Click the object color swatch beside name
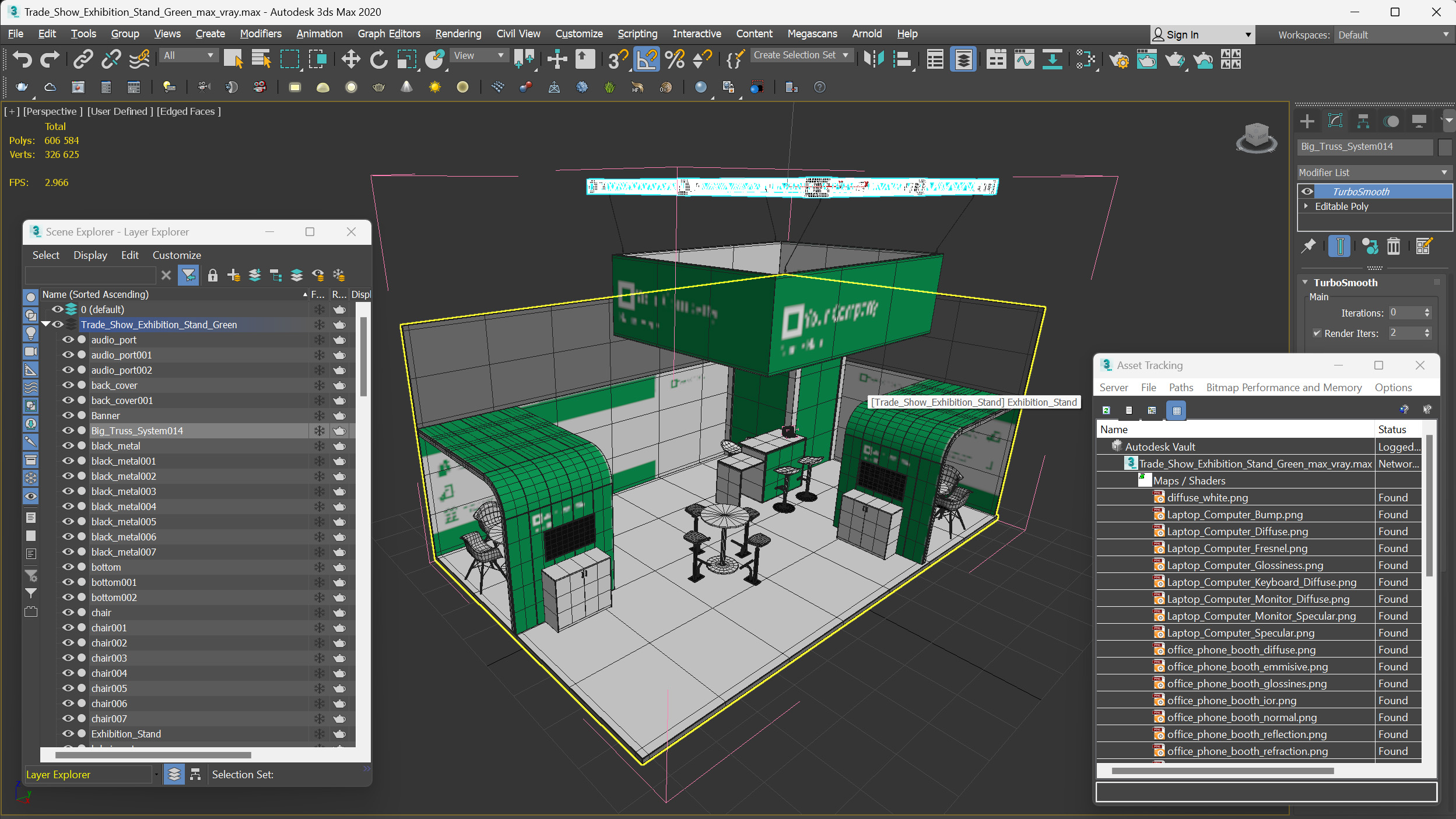The image size is (1456, 819). pos(1444,147)
